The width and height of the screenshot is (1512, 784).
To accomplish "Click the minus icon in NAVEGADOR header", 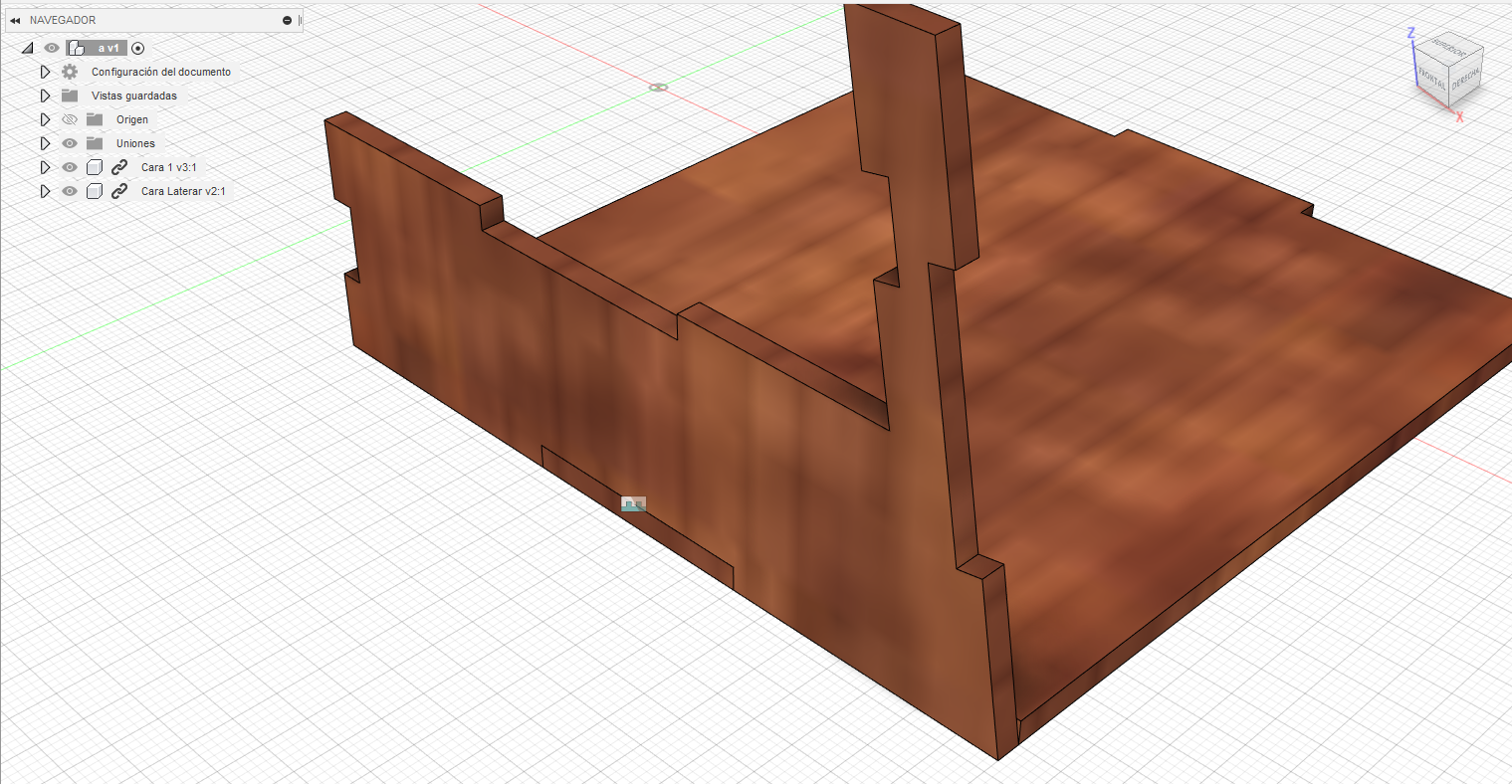I will point(288,20).
